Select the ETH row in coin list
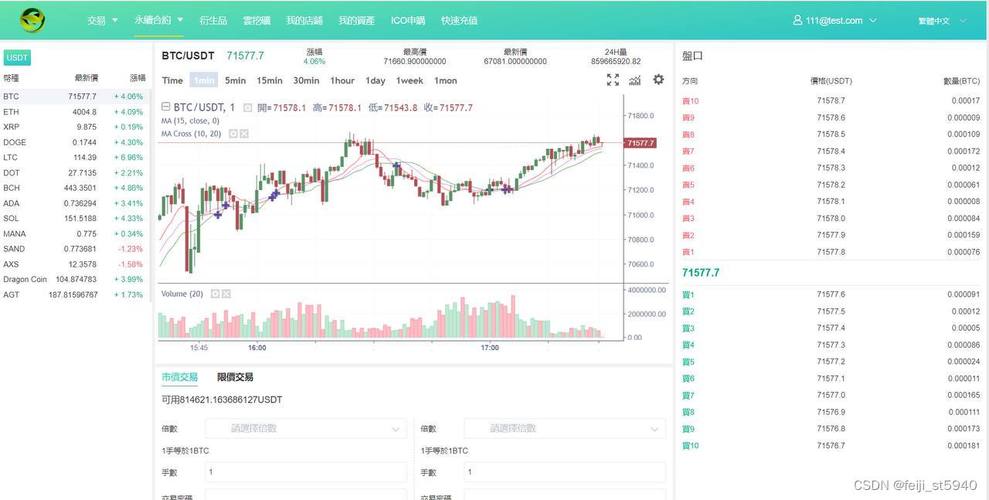Image resolution: width=989 pixels, height=500 pixels. [x=75, y=112]
